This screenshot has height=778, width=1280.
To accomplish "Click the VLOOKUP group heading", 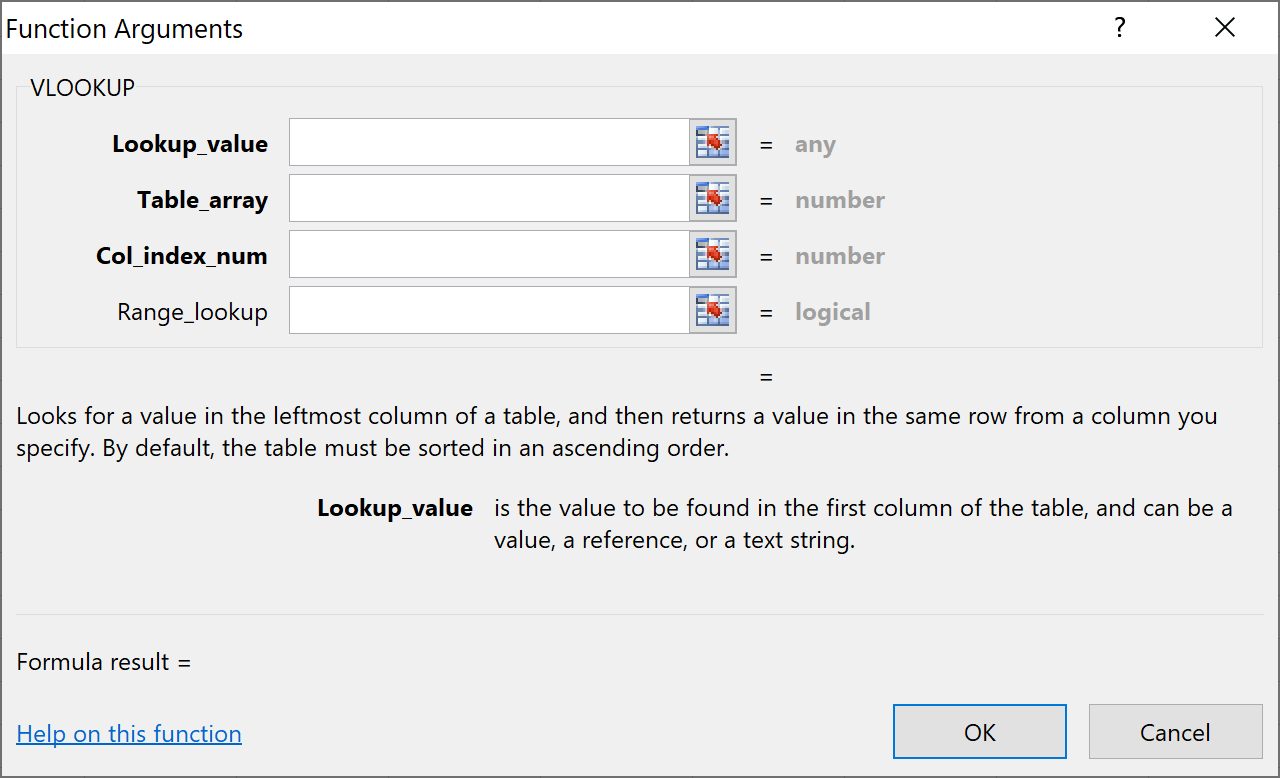I will [x=82, y=87].
